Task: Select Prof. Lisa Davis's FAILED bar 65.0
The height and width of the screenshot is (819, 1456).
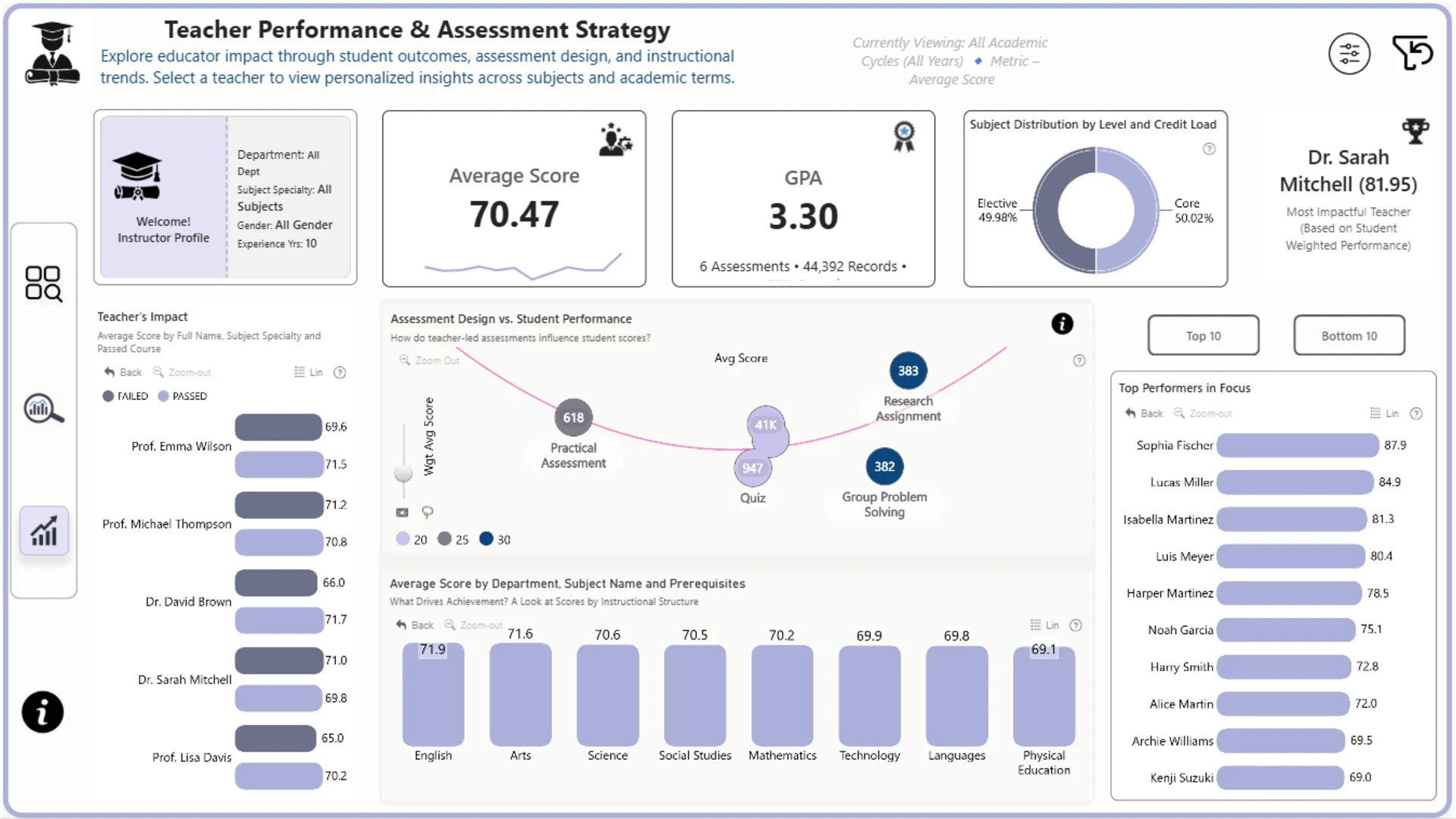Action: tap(275, 739)
